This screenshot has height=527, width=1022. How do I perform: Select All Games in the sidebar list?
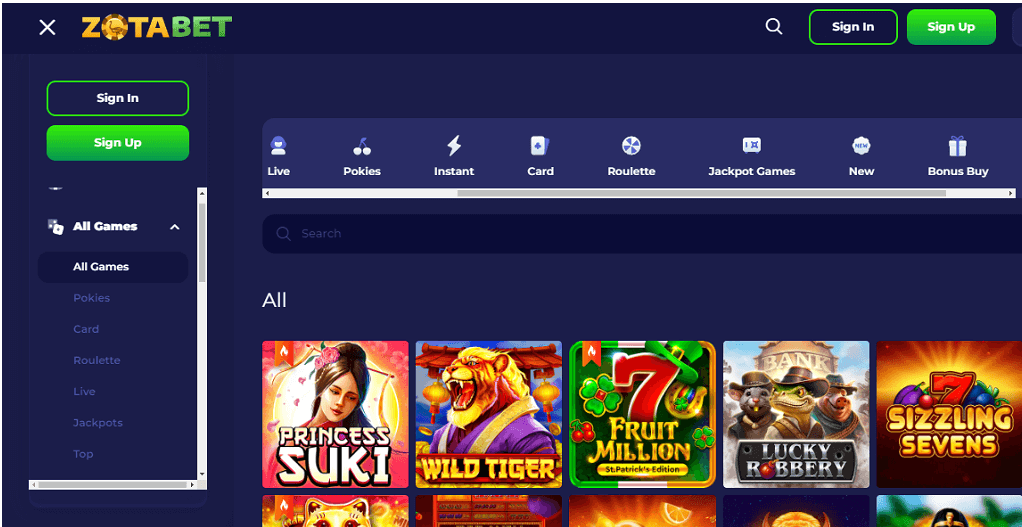tap(113, 267)
